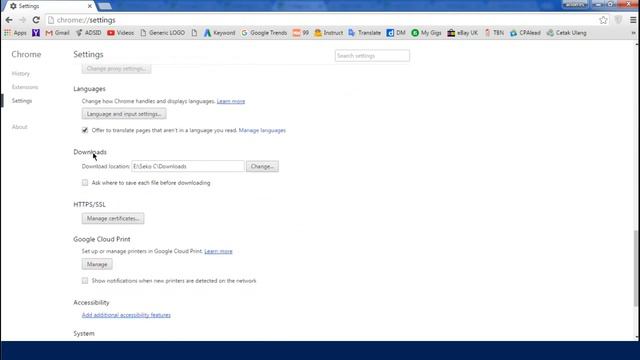Open the Cetak Ulang bookmark
640x360 pixels.
(567, 33)
